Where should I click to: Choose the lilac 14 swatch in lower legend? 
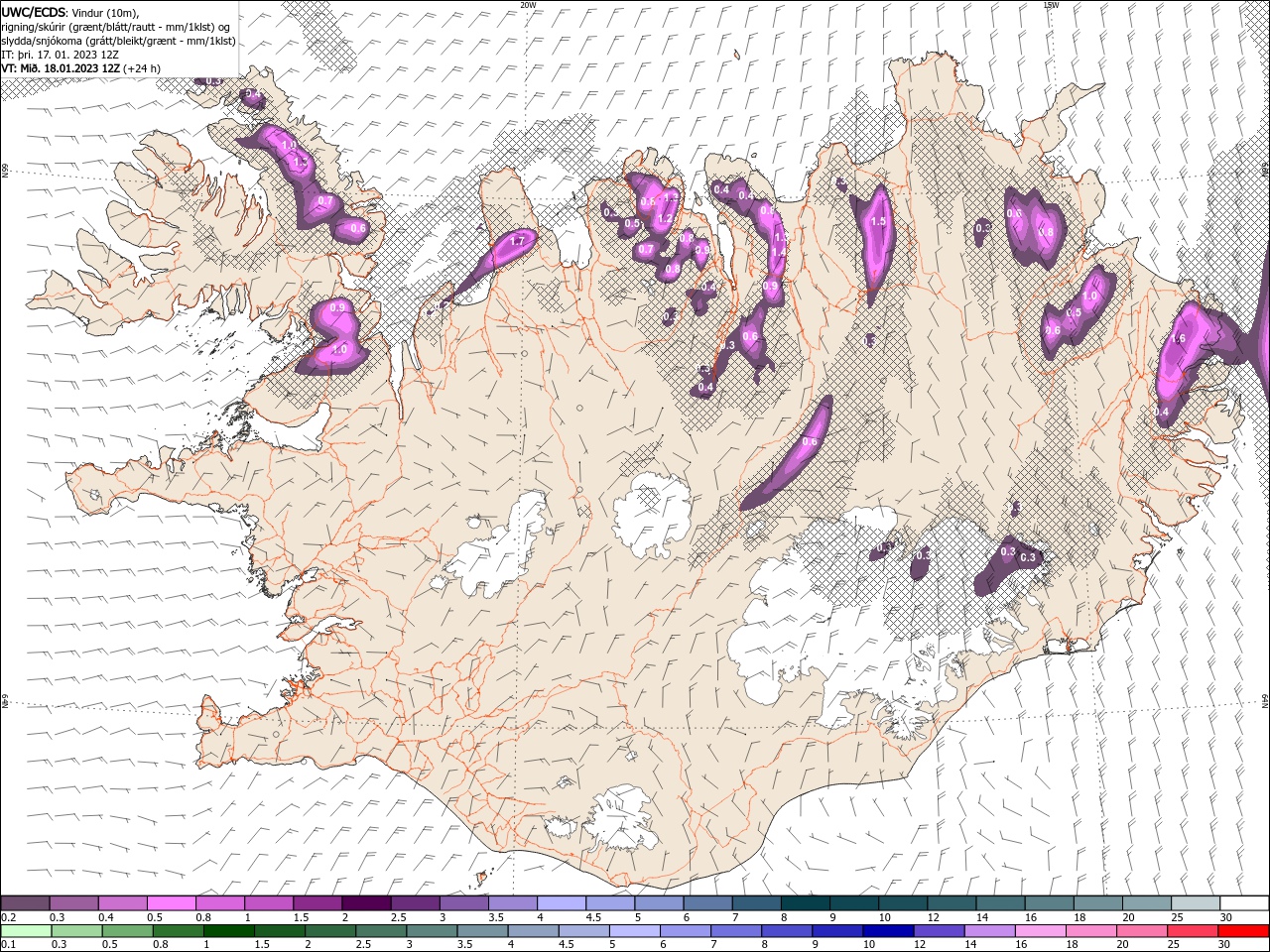click(989, 931)
